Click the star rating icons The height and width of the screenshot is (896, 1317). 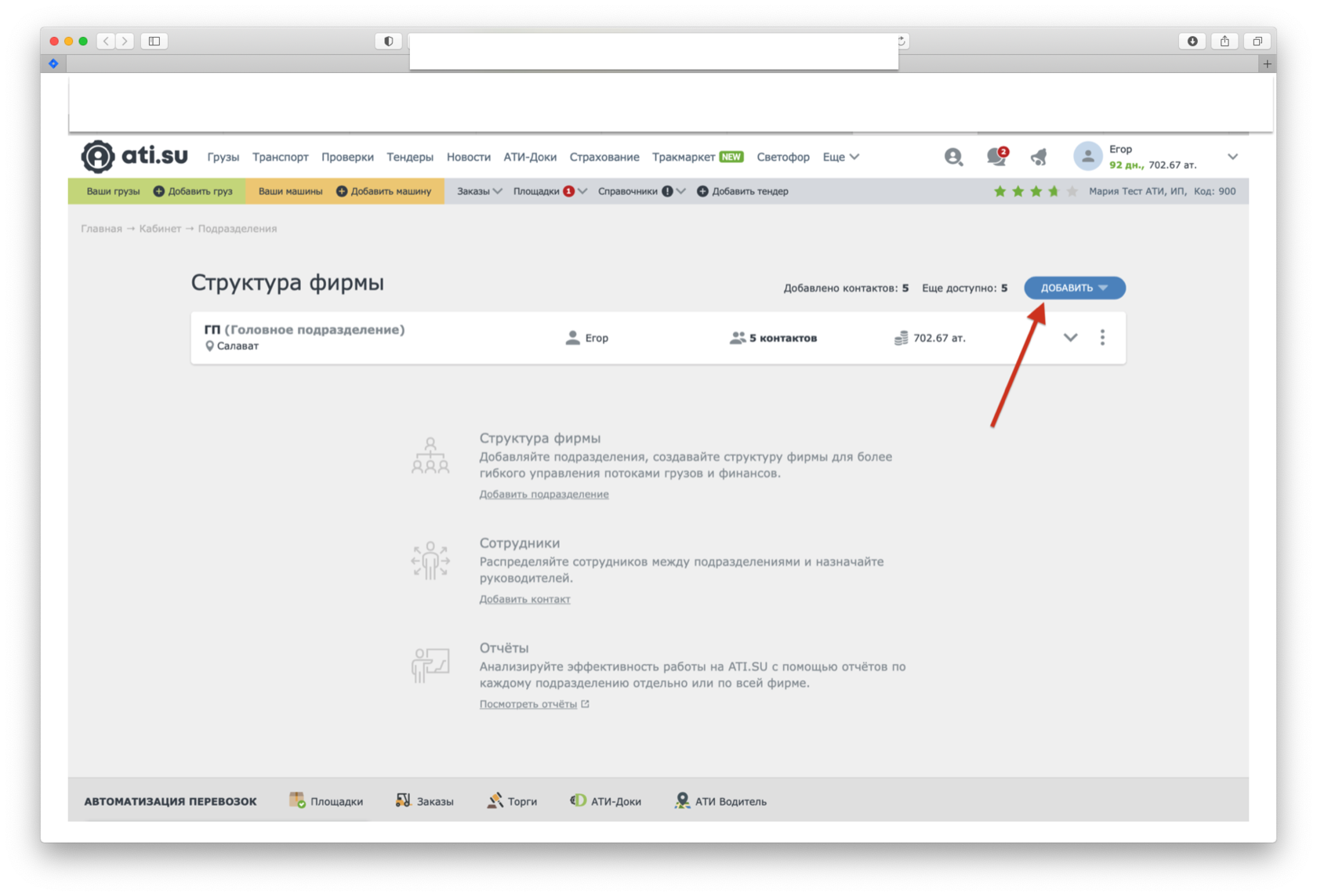pyautogui.click(x=1036, y=191)
